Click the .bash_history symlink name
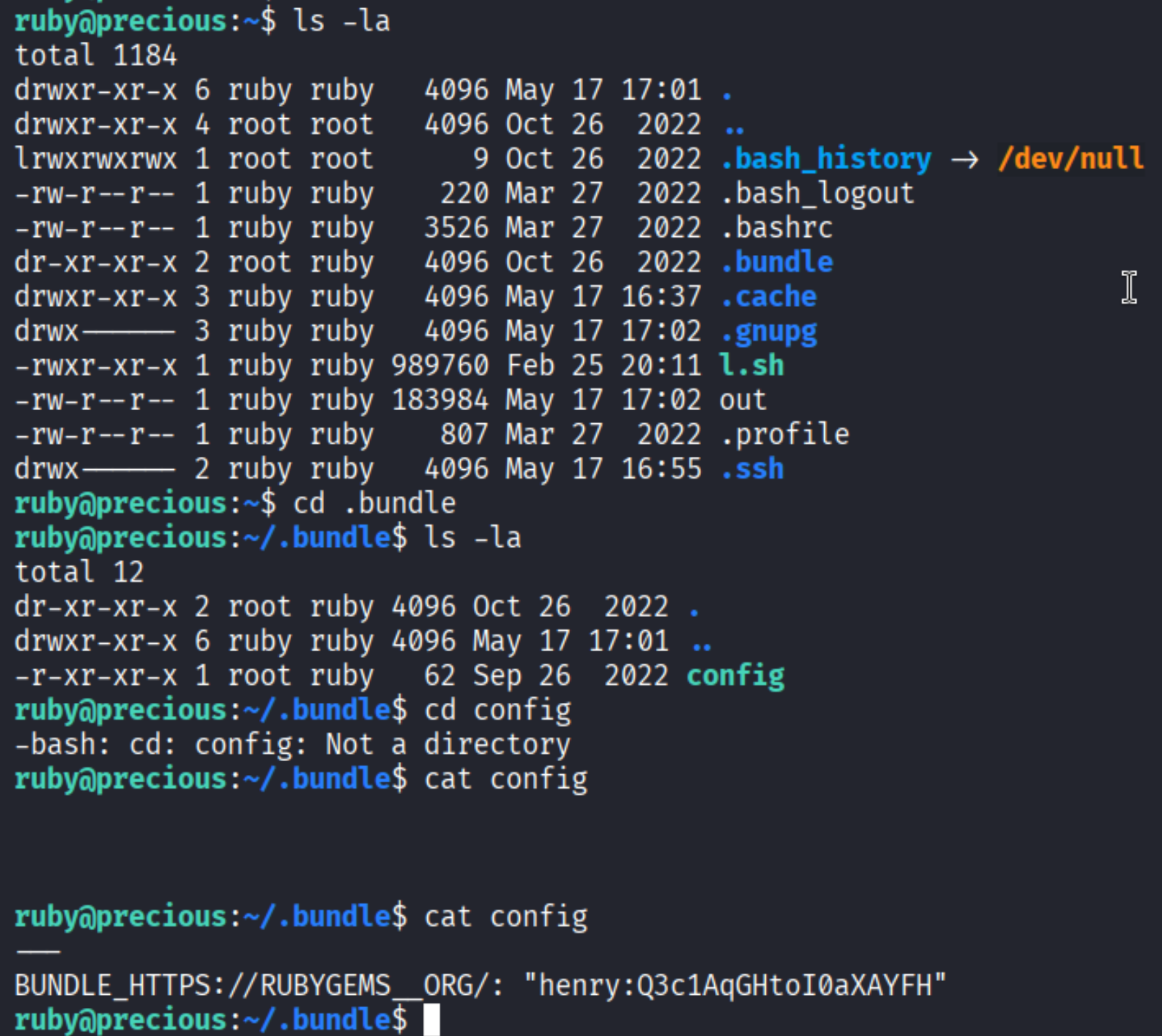This screenshot has width=1162, height=1036. (826, 159)
